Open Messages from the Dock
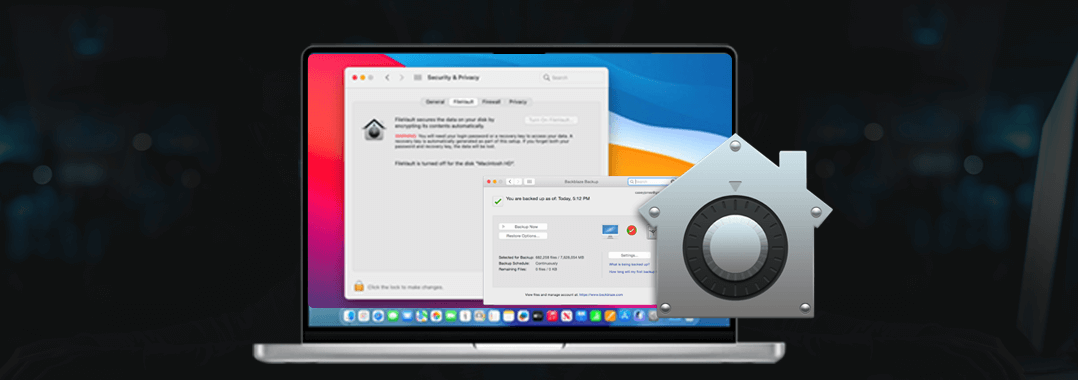The width and height of the screenshot is (1078, 380). click(393, 316)
